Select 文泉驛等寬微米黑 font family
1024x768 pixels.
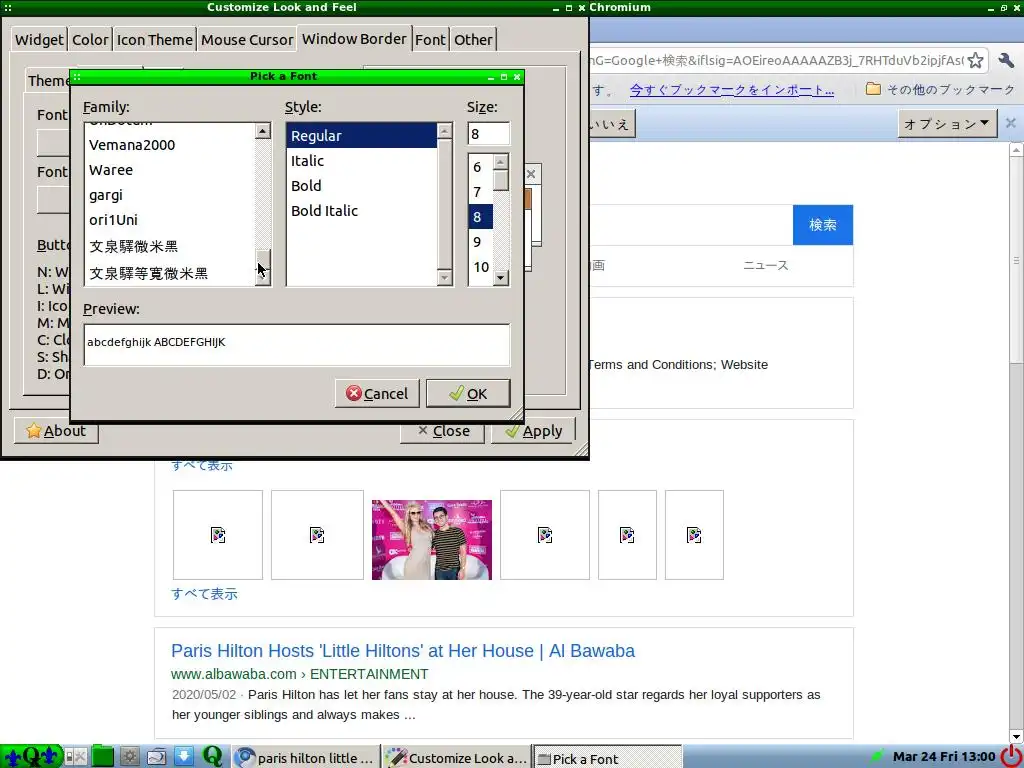point(170,273)
